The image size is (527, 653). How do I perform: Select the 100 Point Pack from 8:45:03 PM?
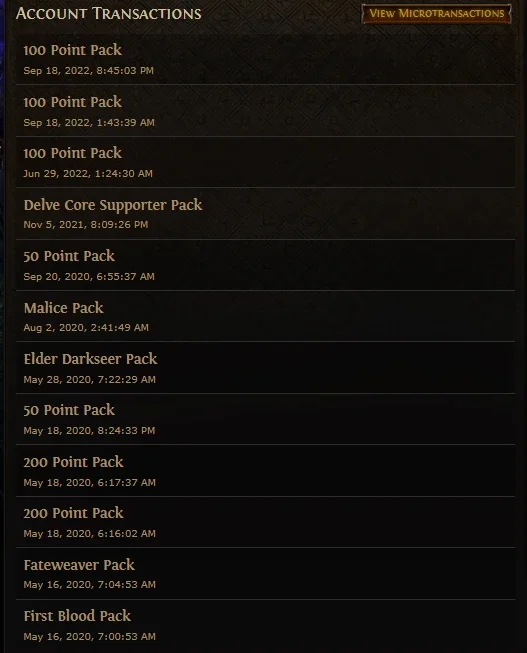(265, 59)
